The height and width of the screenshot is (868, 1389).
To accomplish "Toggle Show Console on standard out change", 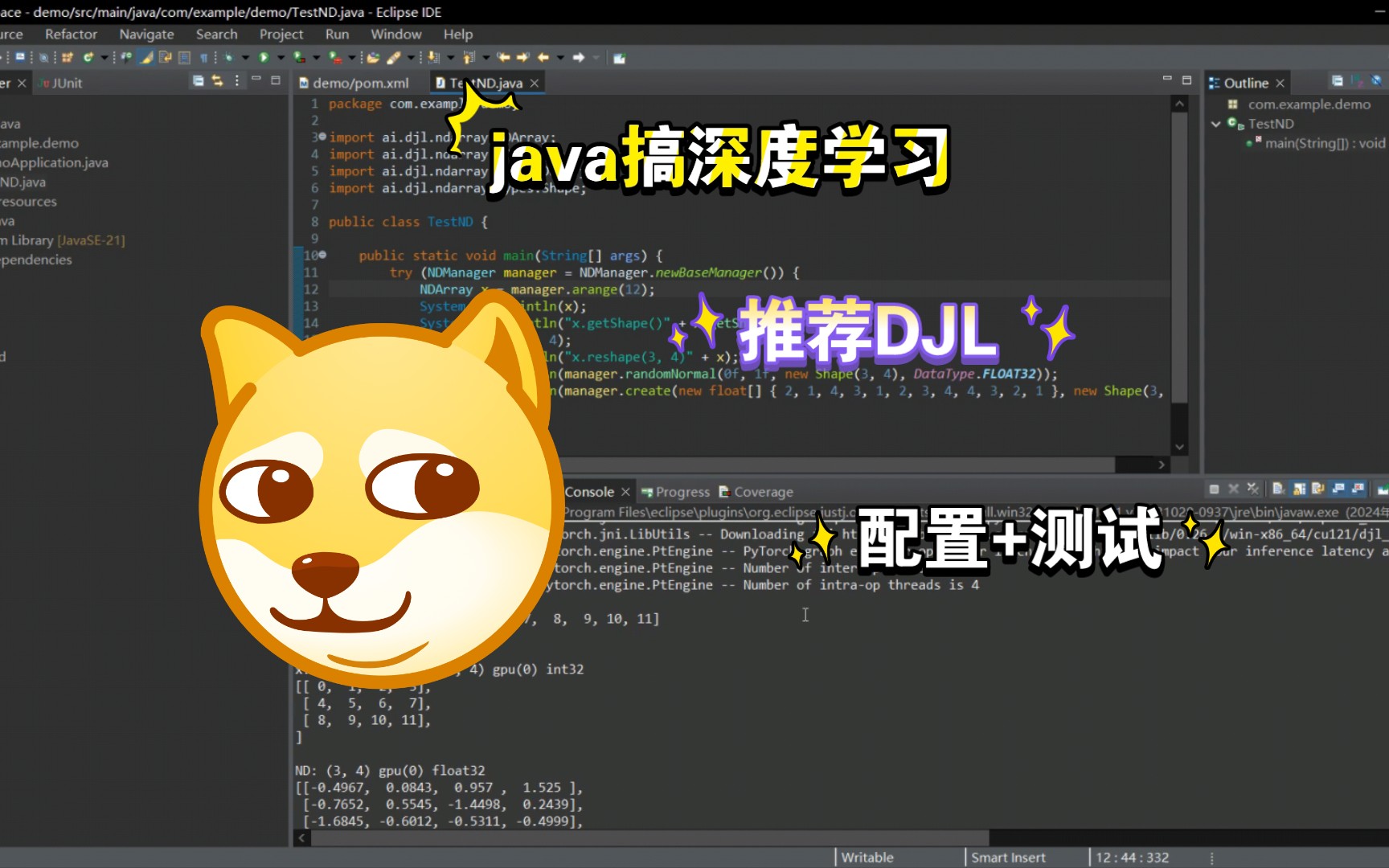I will (x=1338, y=489).
